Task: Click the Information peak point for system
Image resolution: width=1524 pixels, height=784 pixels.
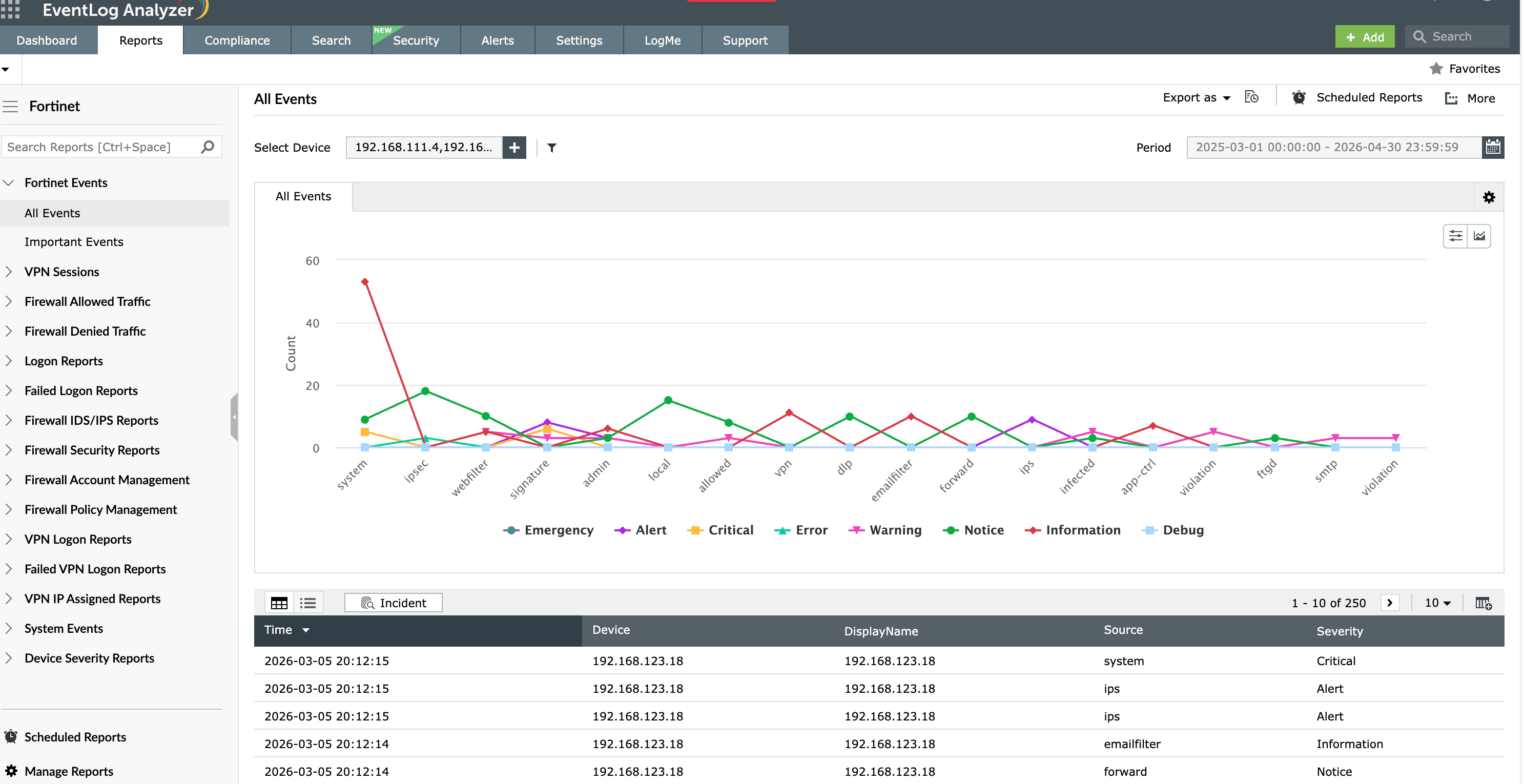Action: (365, 282)
